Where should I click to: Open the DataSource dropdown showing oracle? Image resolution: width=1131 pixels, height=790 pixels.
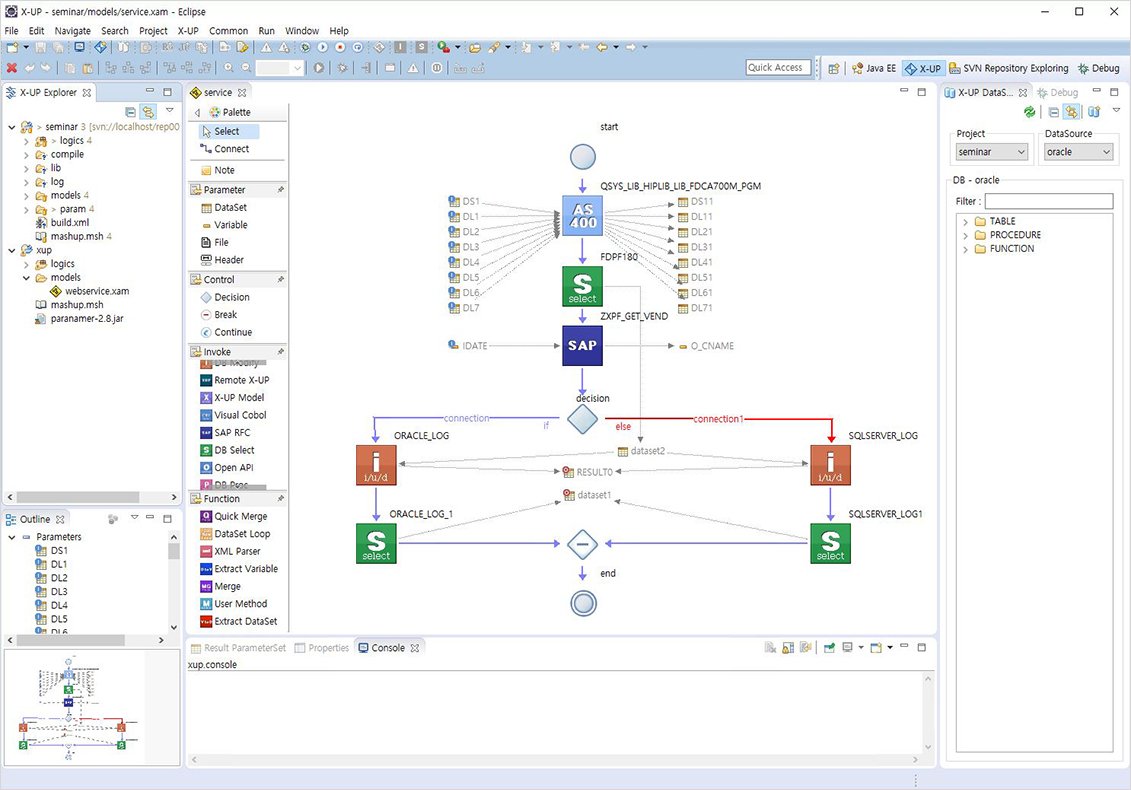click(x=1078, y=152)
